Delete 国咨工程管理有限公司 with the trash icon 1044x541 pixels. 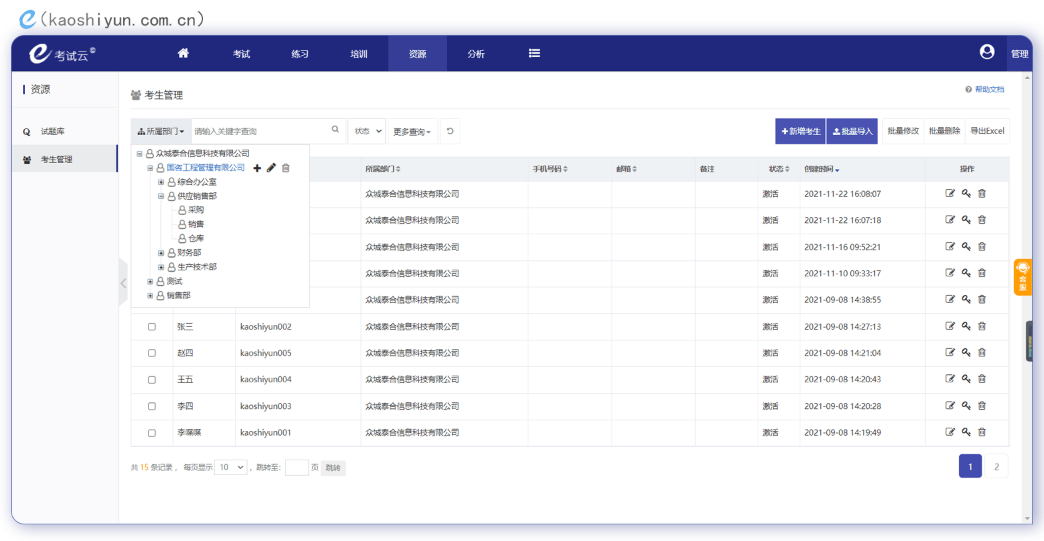pyautogui.click(x=286, y=168)
